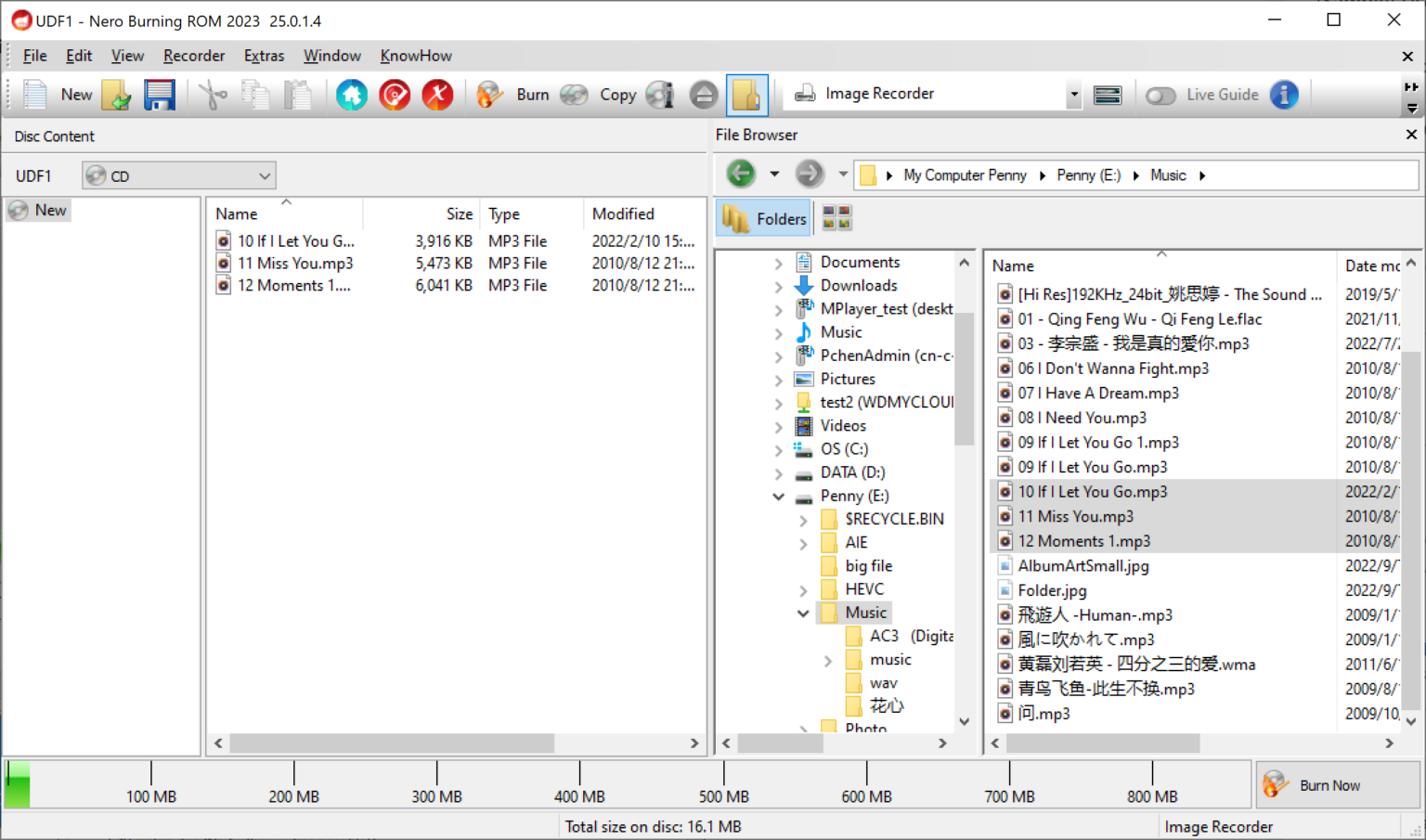Viewport: 1426px width, 840px height.
Task: Go back with green arrow in File Browser
Action: [741, 174]
